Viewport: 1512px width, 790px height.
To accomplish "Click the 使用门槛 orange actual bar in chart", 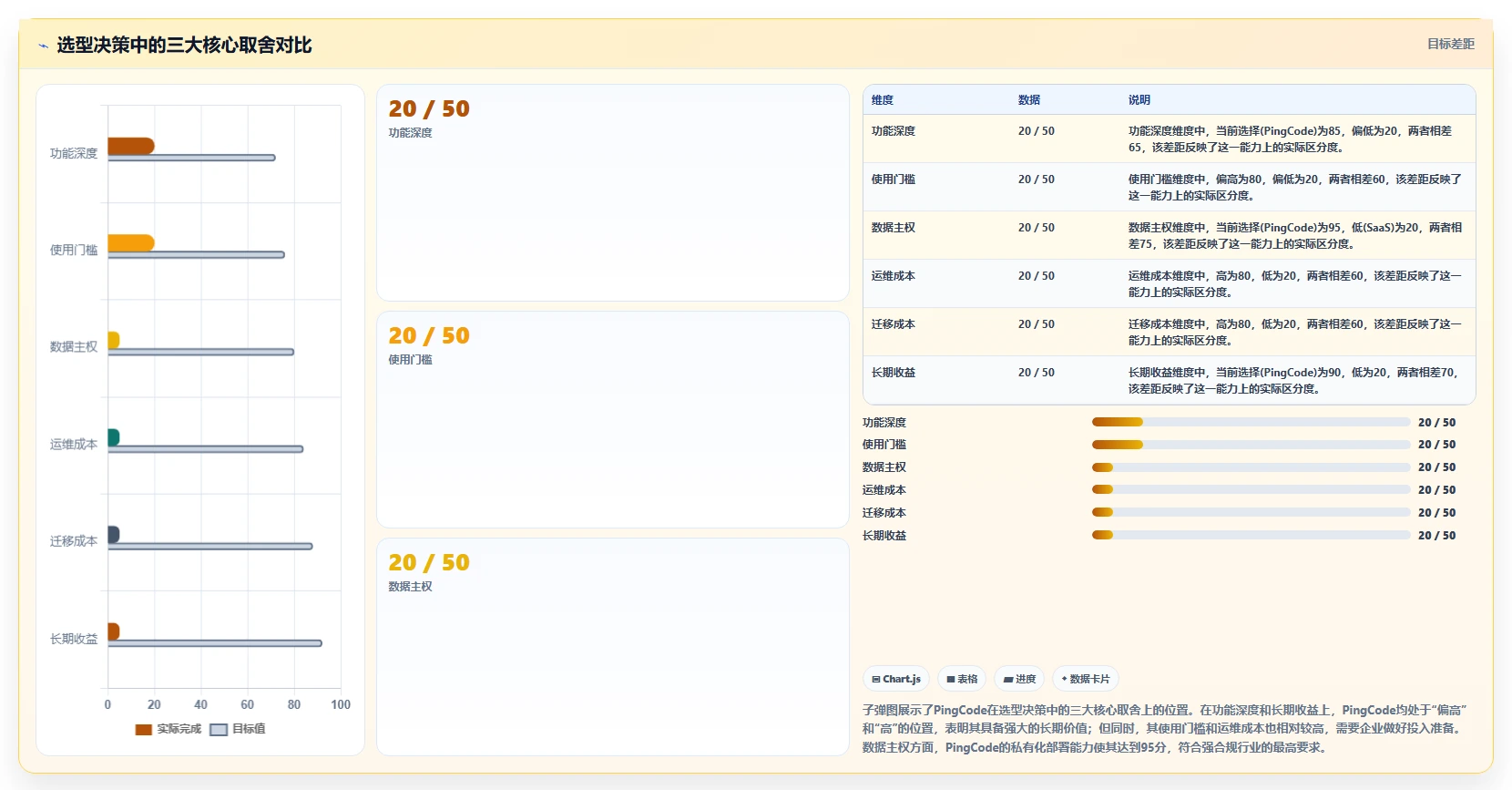I will click(x=131, y=242).
